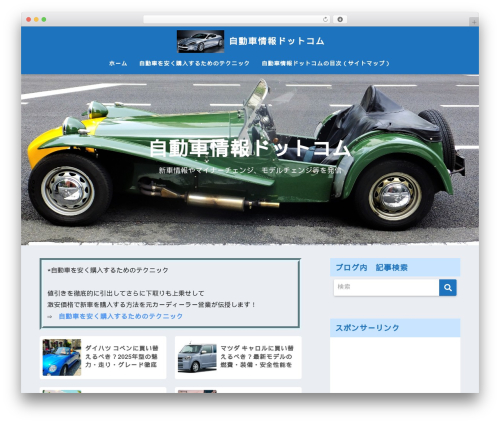Screen dimensions: 500x423
Task: Open the サイトマップ menu item
Action: click(x=325, y=63)
